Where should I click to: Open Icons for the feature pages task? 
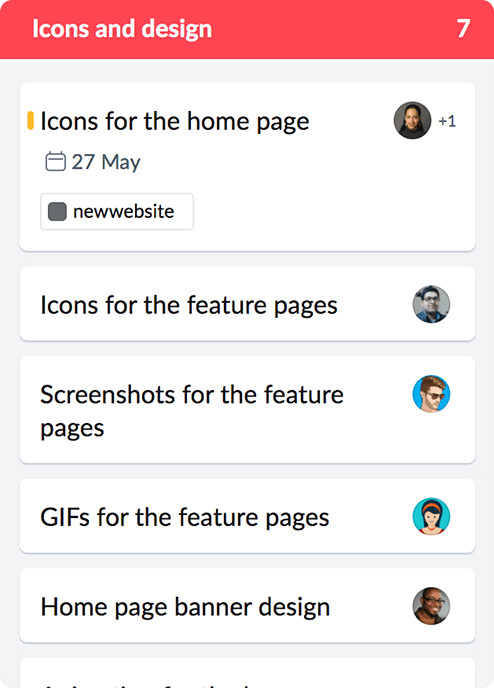tap(247, 304)
